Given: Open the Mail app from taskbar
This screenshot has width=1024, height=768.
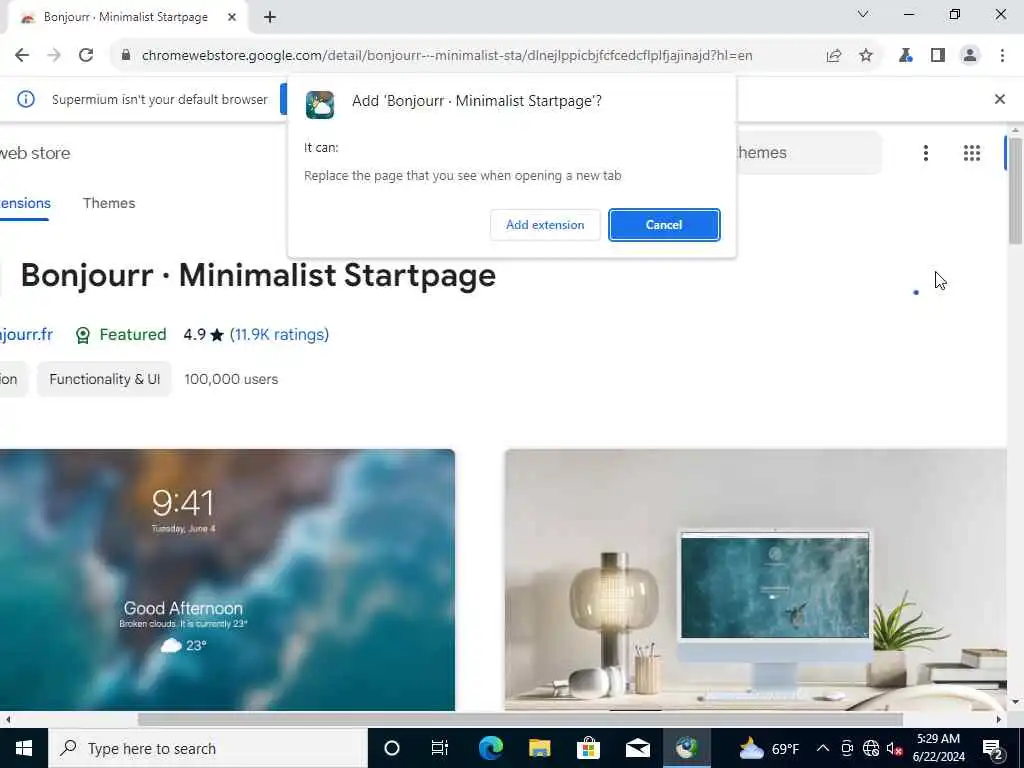Looking at the screenshot, I should pos(637,748).
